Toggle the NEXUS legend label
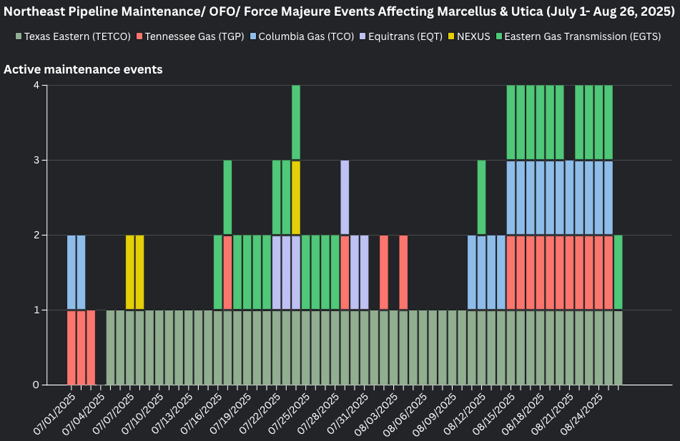This screenshot has width=680, height=441. (x=473, y=37)
